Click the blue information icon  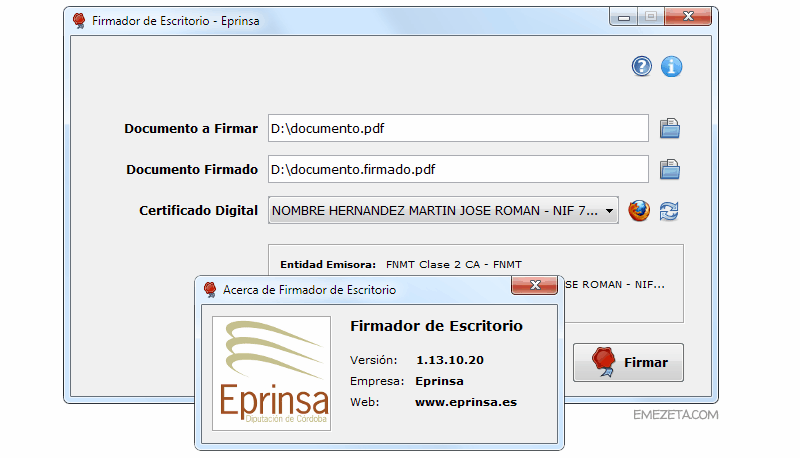click(x=671, y=66)
